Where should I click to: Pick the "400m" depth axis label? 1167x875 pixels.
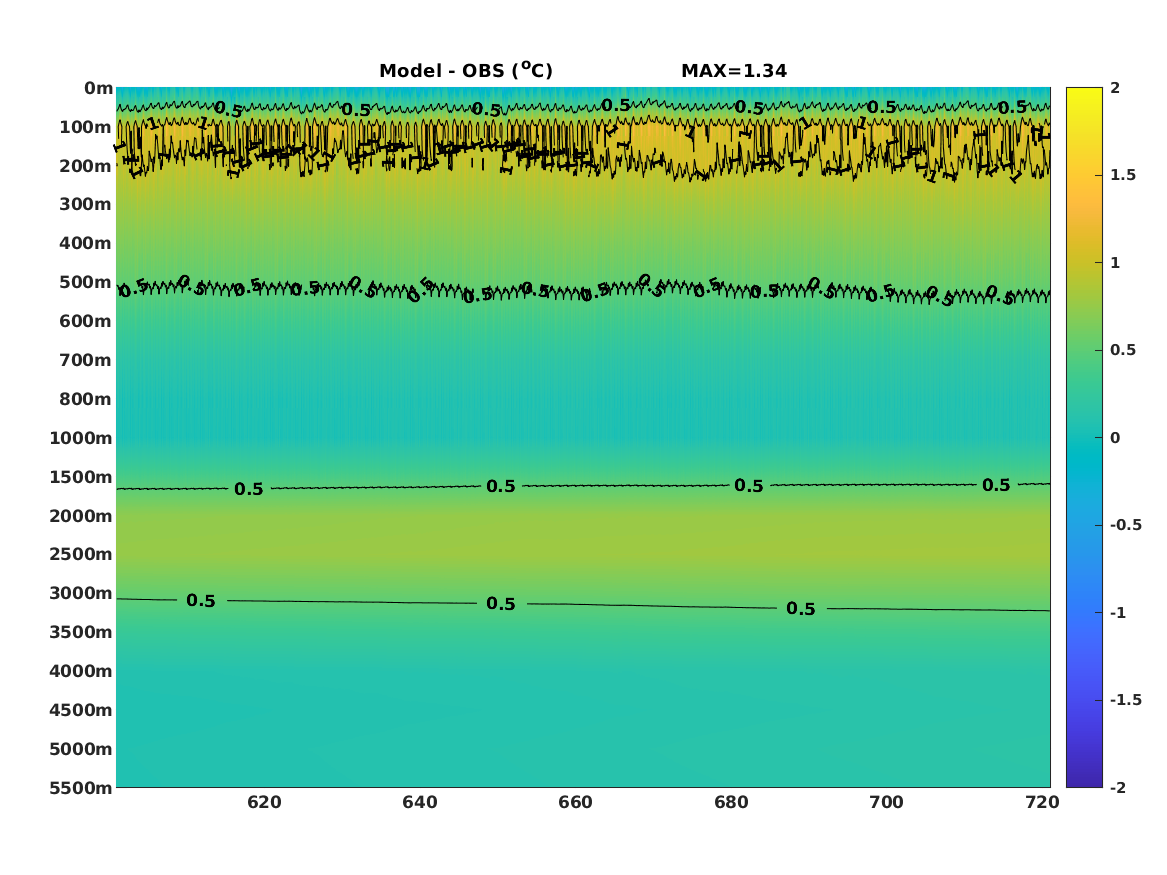[86, 243]
